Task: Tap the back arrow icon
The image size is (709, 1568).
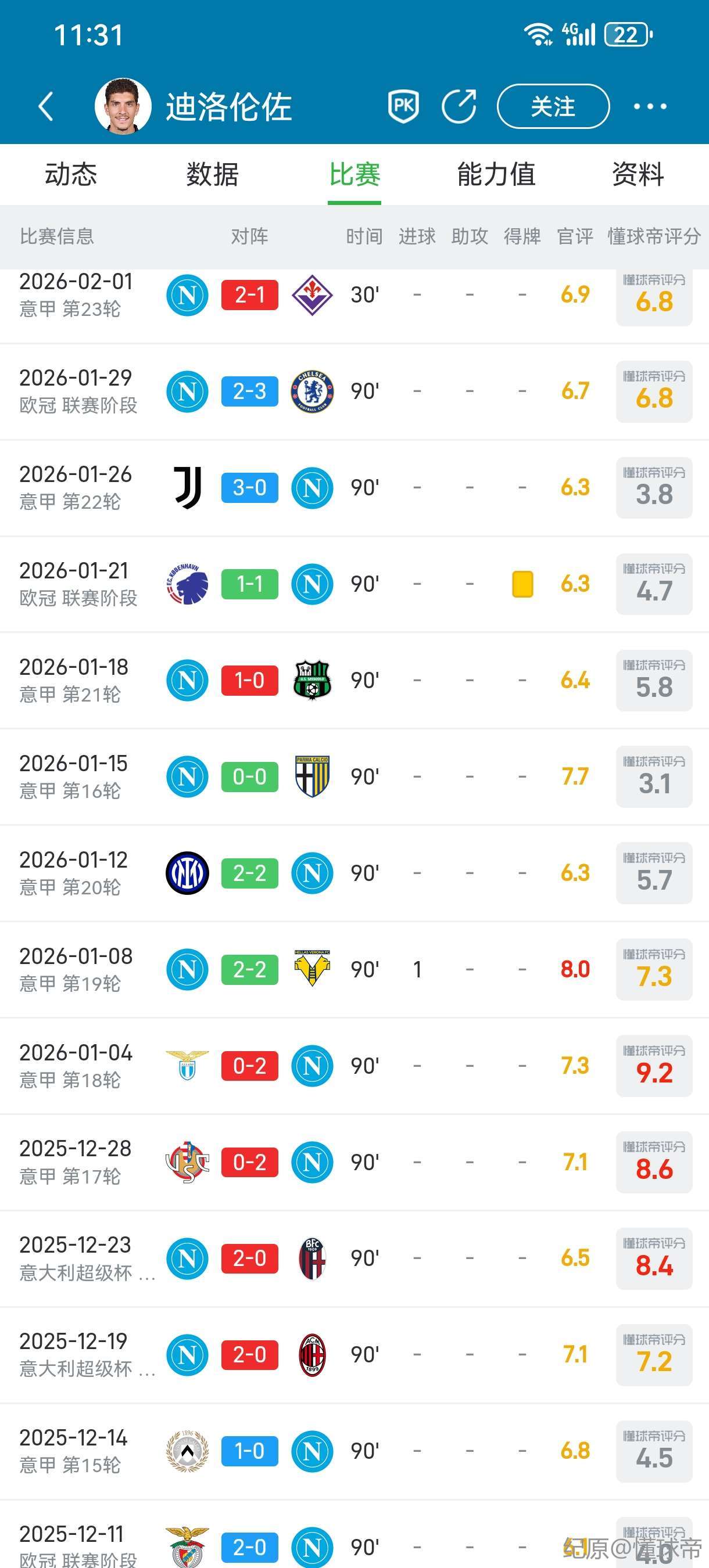Action: [46, 106]
